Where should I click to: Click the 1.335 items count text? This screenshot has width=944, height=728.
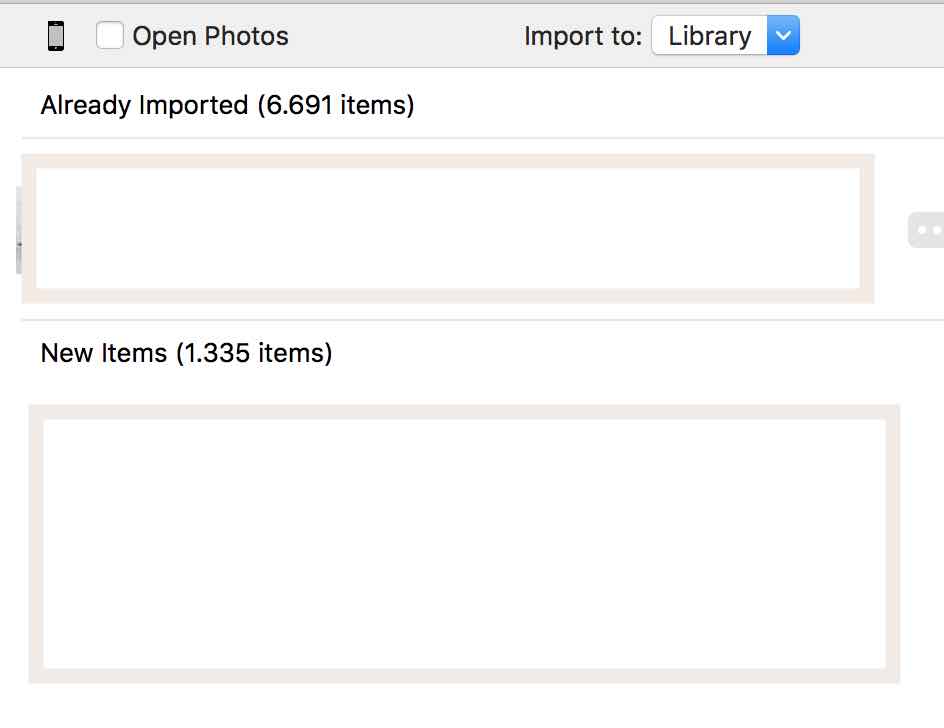(255, 353)
